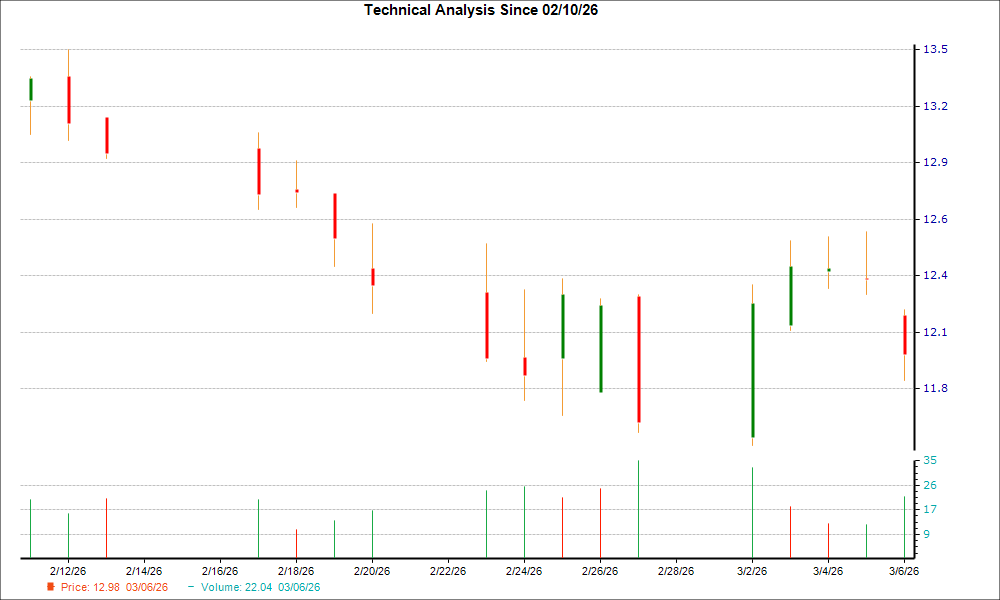Select the 35 volume axis label
Viewport: 1000px width, 600px height.
click(931, 460)
